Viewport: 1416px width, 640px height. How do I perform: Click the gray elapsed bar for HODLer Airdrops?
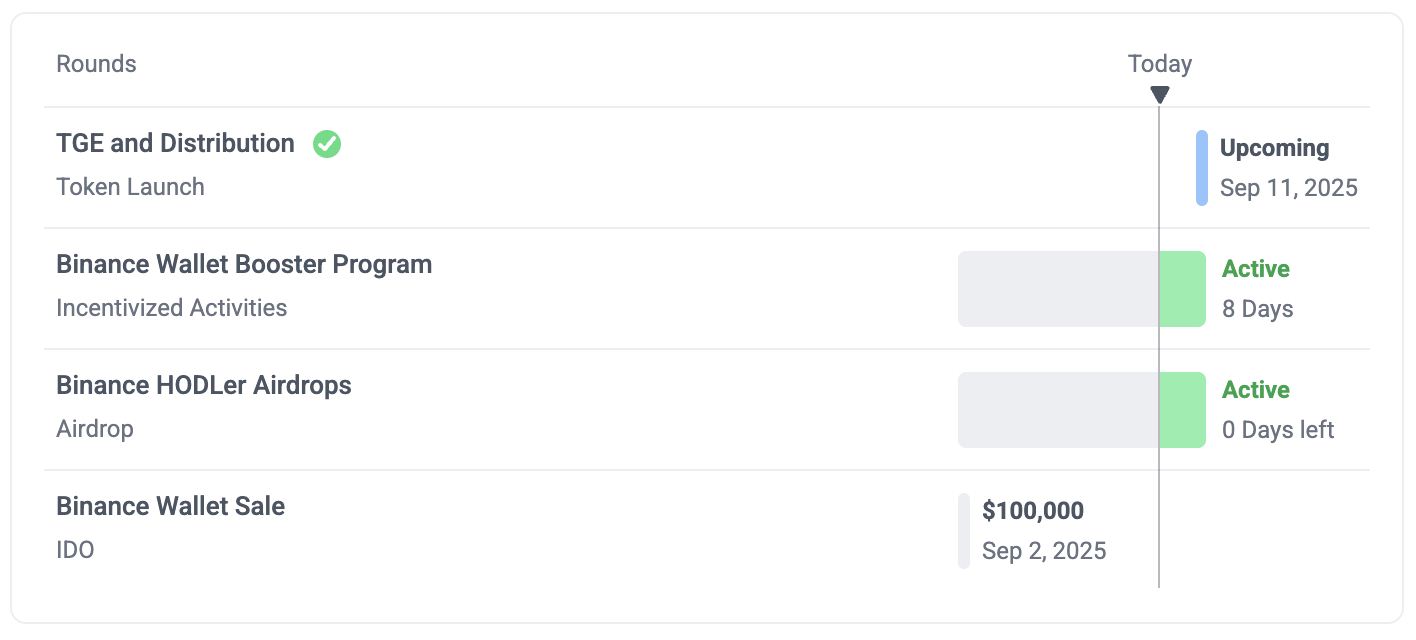(x=1057, y=410)
